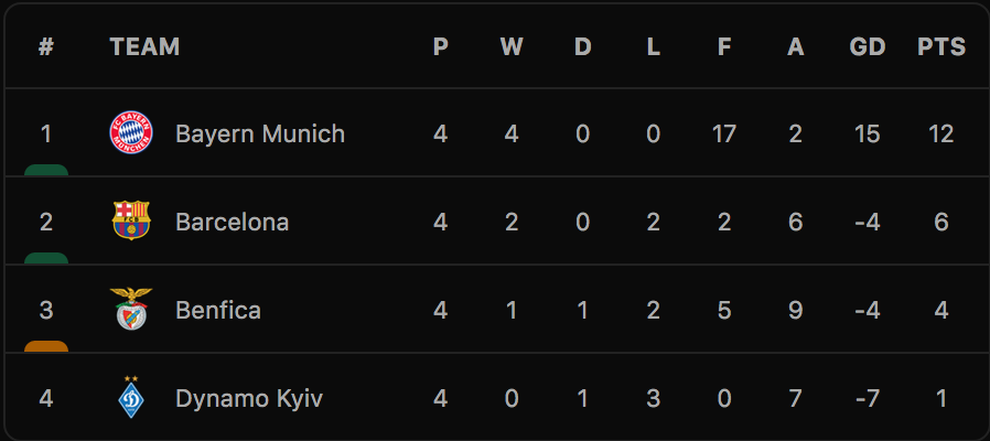Click the Barcelona club crest
Viewport: 990px width, 441px height.
pos(131,220)
